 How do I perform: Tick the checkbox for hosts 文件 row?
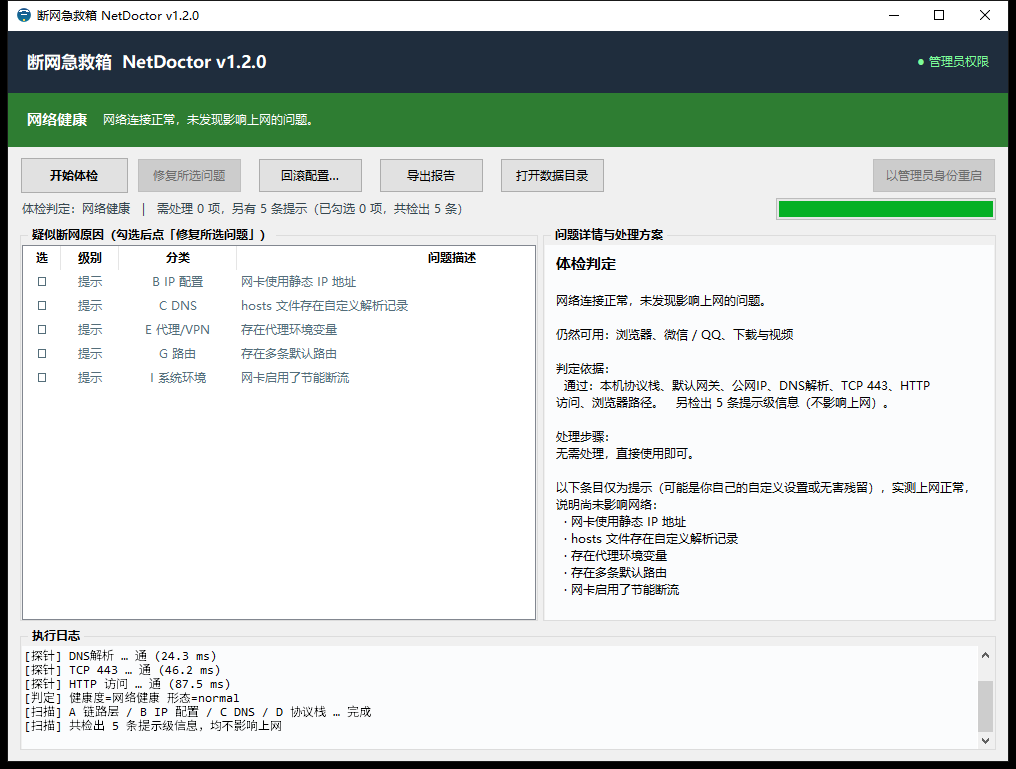42,306
